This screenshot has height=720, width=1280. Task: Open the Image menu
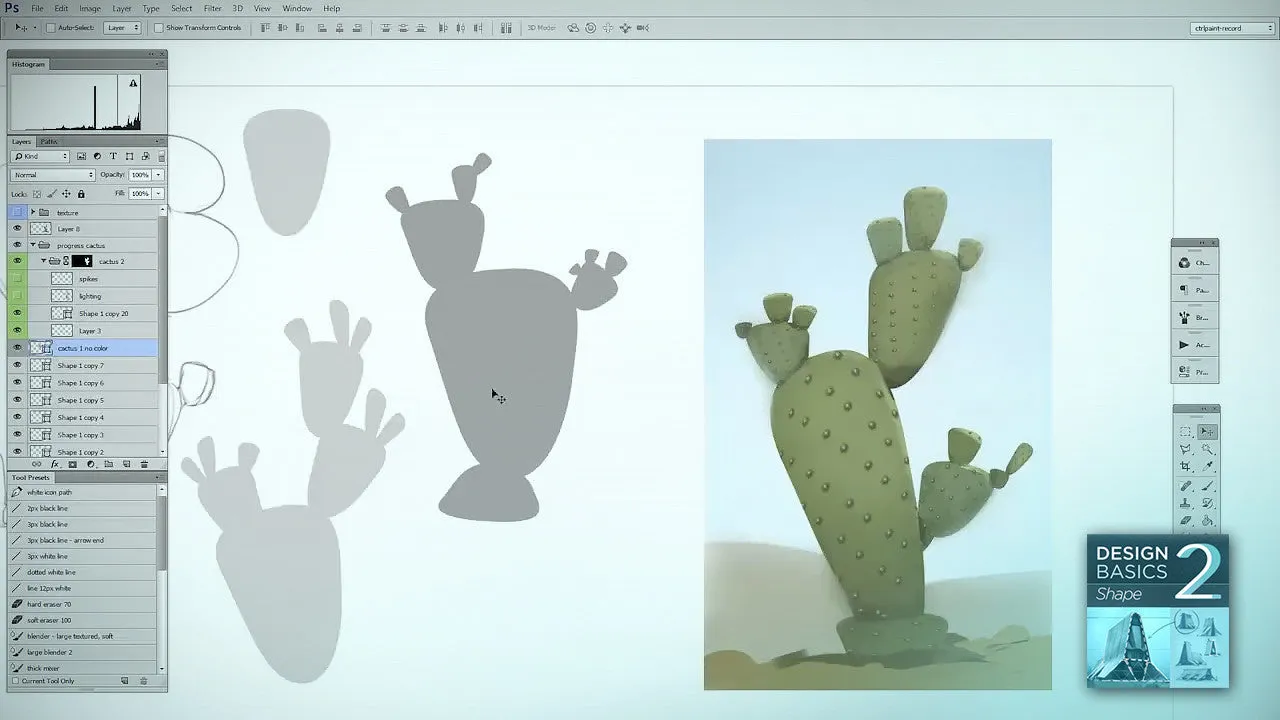point(90,8)
